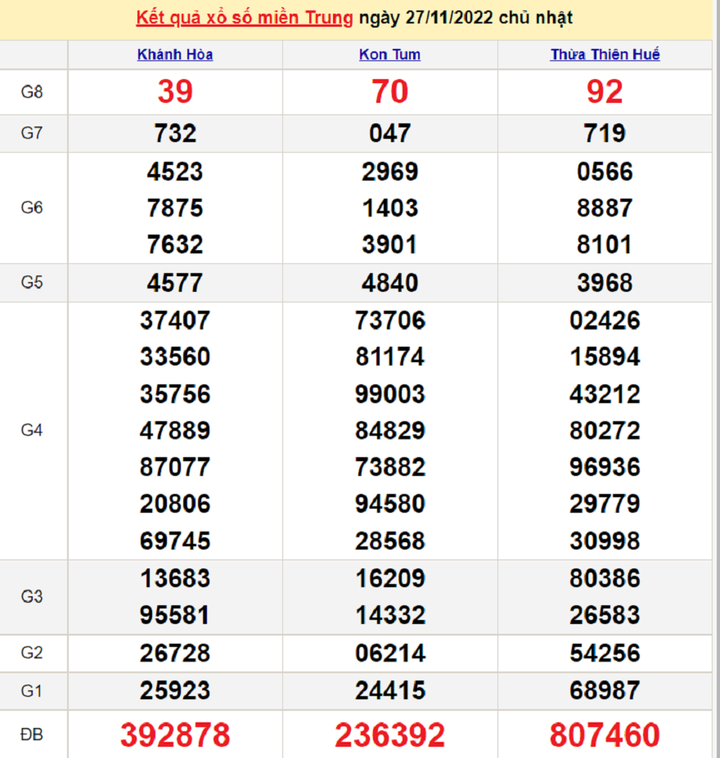The height and width of the screenshot is (758, 720).
Task: Click Thừa Thiên Huế jackpot number 807460
Action: (x=604, y=736)
